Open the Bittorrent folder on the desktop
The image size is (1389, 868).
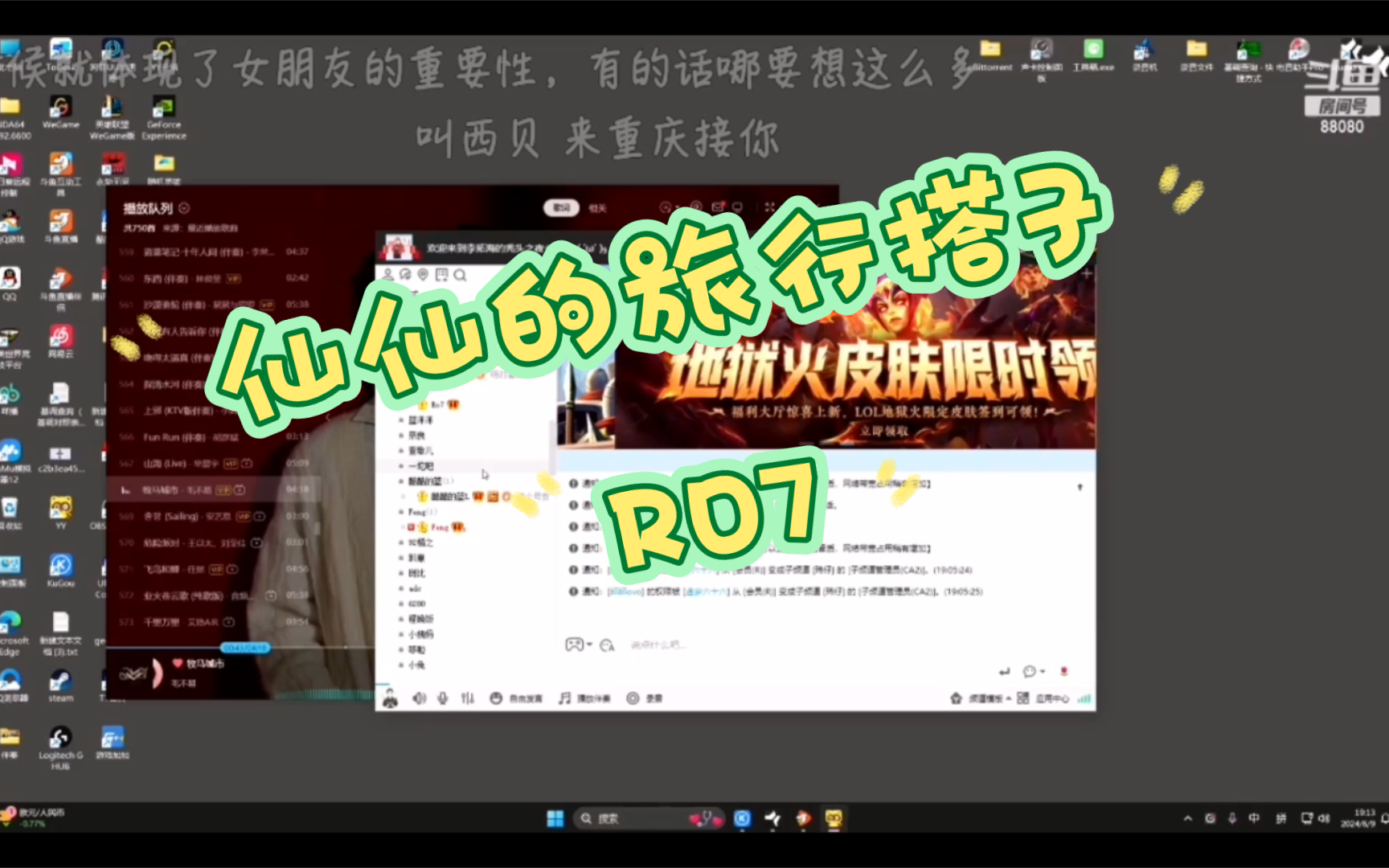pyautogui.click(x=990, y=56)
